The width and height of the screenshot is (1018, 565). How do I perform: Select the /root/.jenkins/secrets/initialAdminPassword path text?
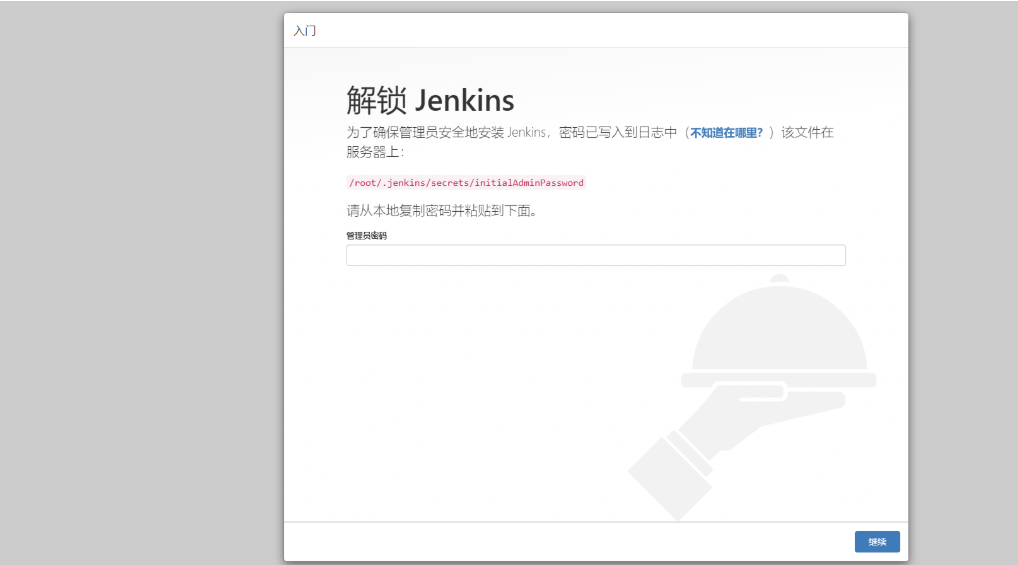click(466, 183)
